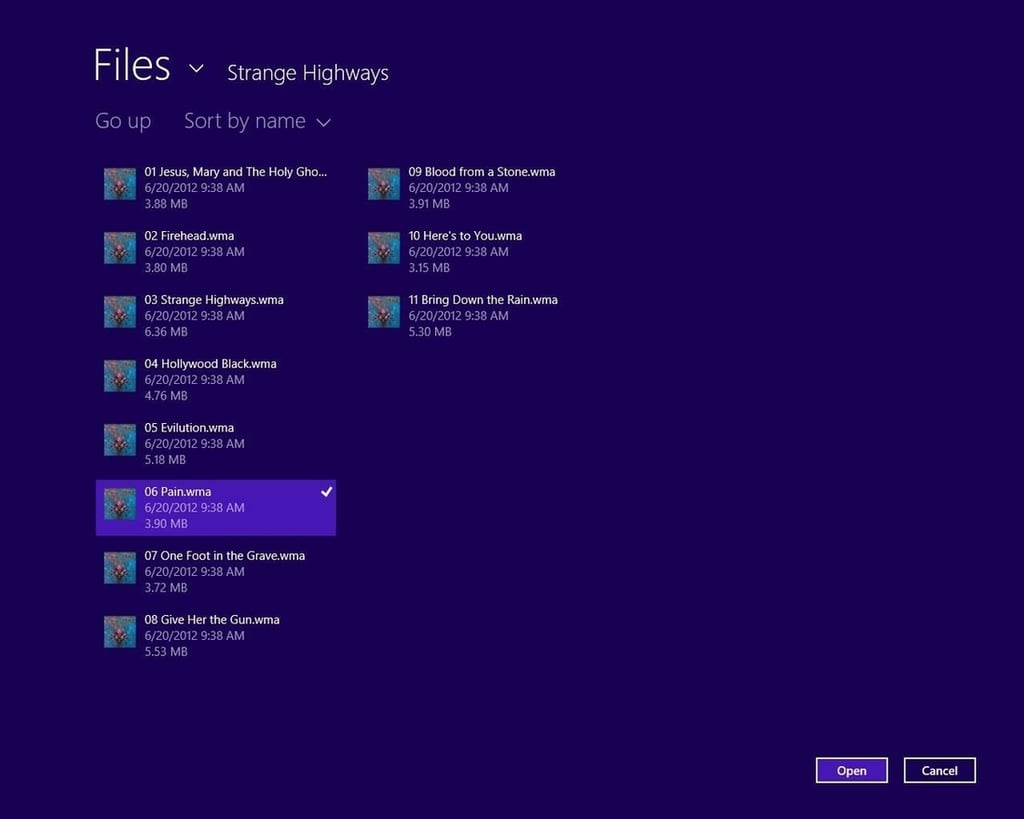
Task: Click the Strange Highways folder title
Action: point(308,73)
